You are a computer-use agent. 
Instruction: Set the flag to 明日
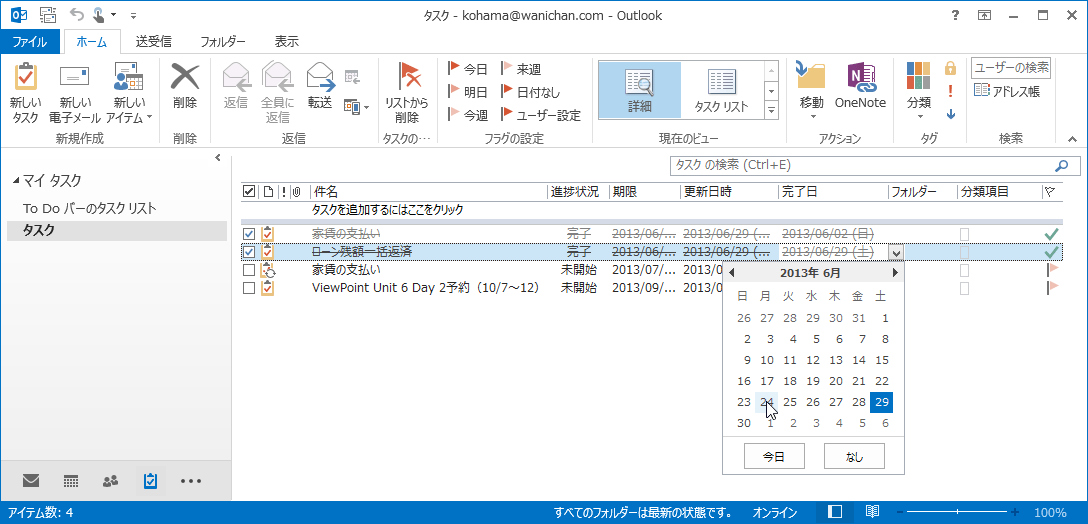468,92
